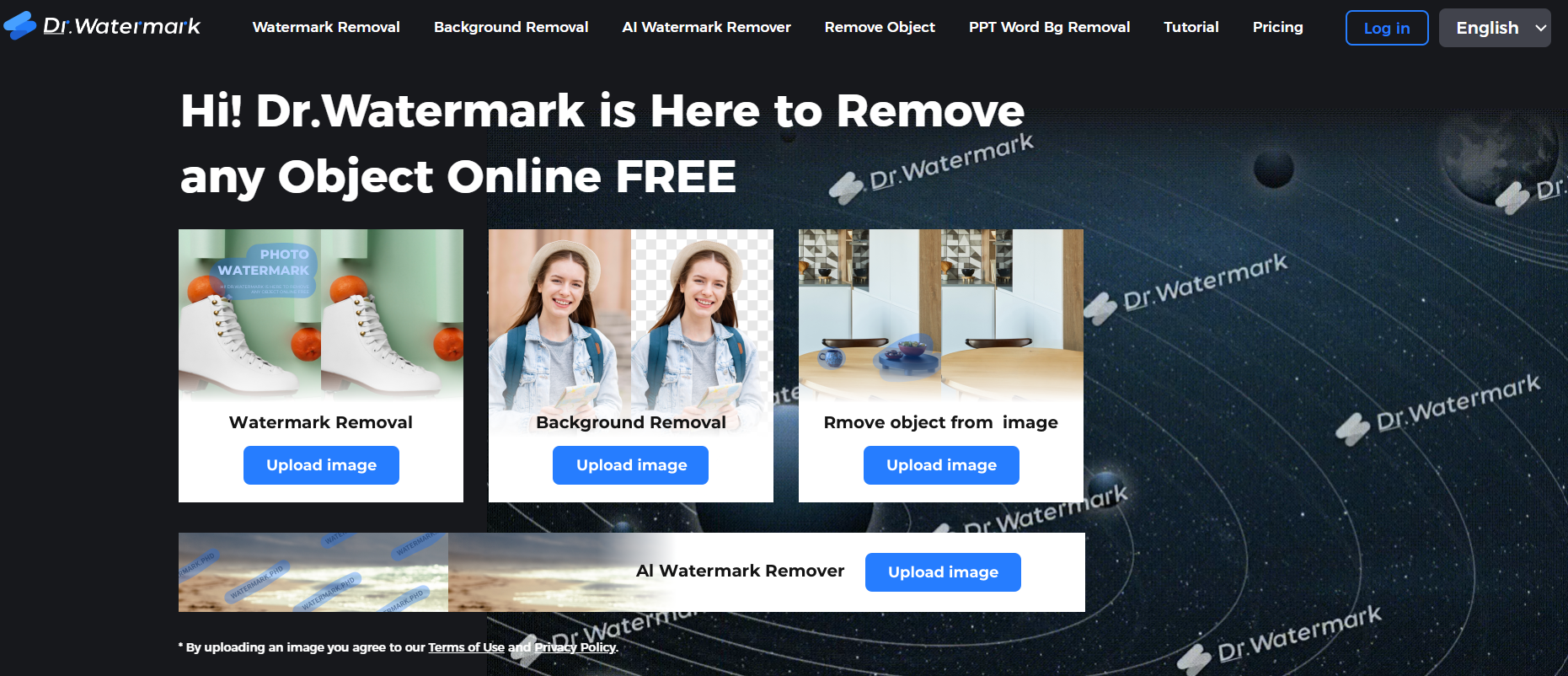Expand the English language dropdown
This screenshot has height=676, width=1568.
(x=1494, y=28)
